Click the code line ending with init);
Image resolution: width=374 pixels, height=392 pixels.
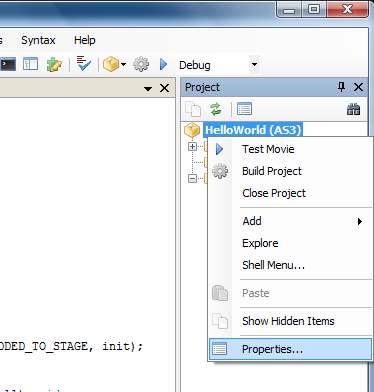point(71,346)
